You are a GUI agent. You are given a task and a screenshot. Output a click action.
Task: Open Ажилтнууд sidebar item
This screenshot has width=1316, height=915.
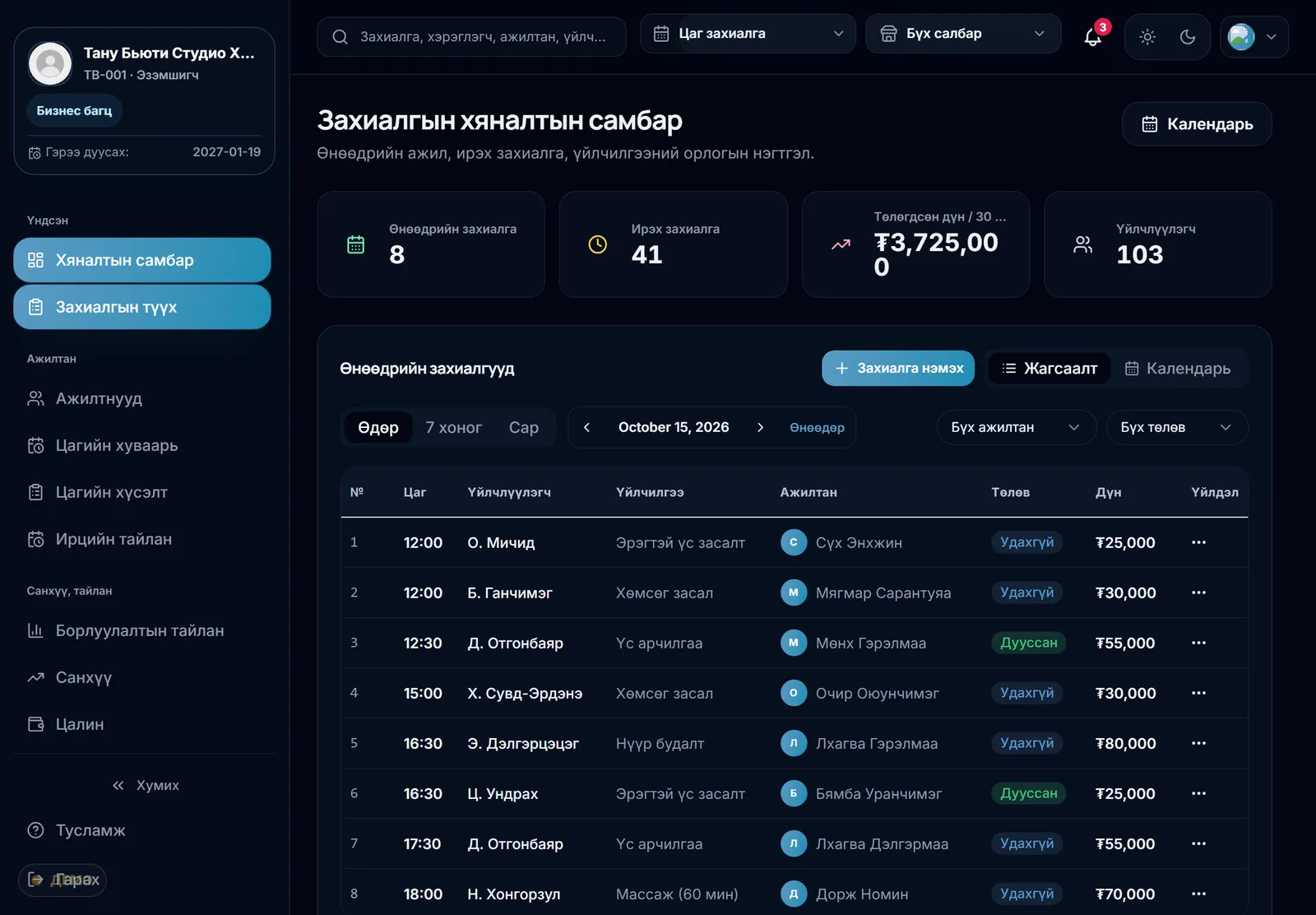click(142, 398)
